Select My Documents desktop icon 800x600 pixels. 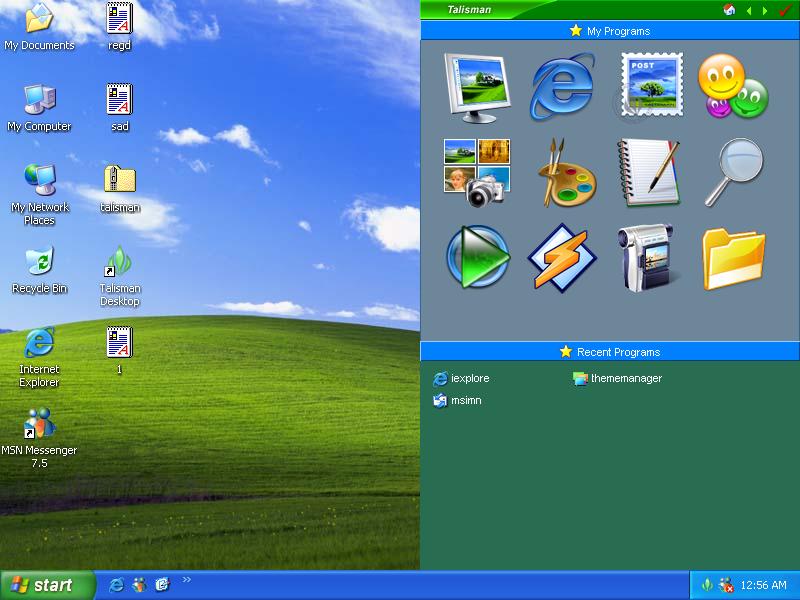(39, 27)
